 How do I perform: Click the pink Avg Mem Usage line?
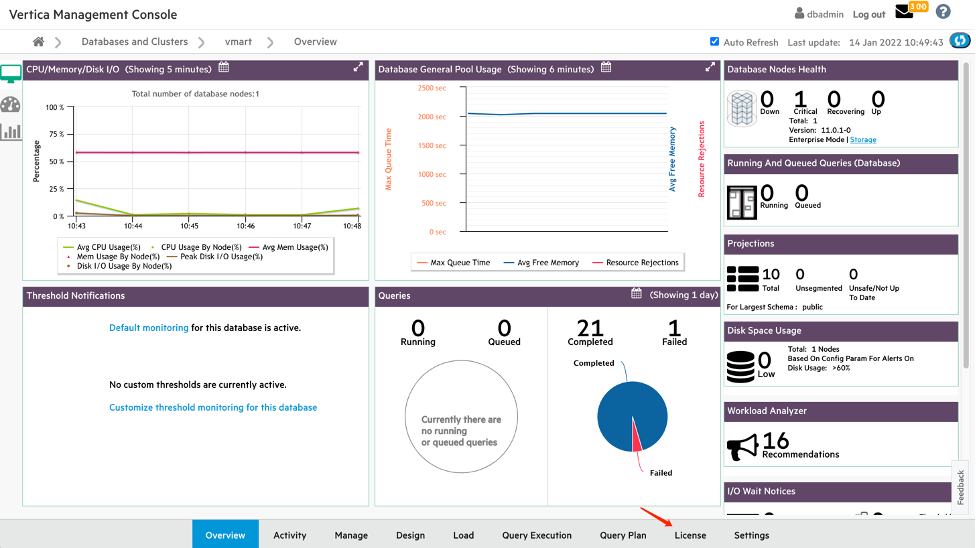click(x=217, y=152)
